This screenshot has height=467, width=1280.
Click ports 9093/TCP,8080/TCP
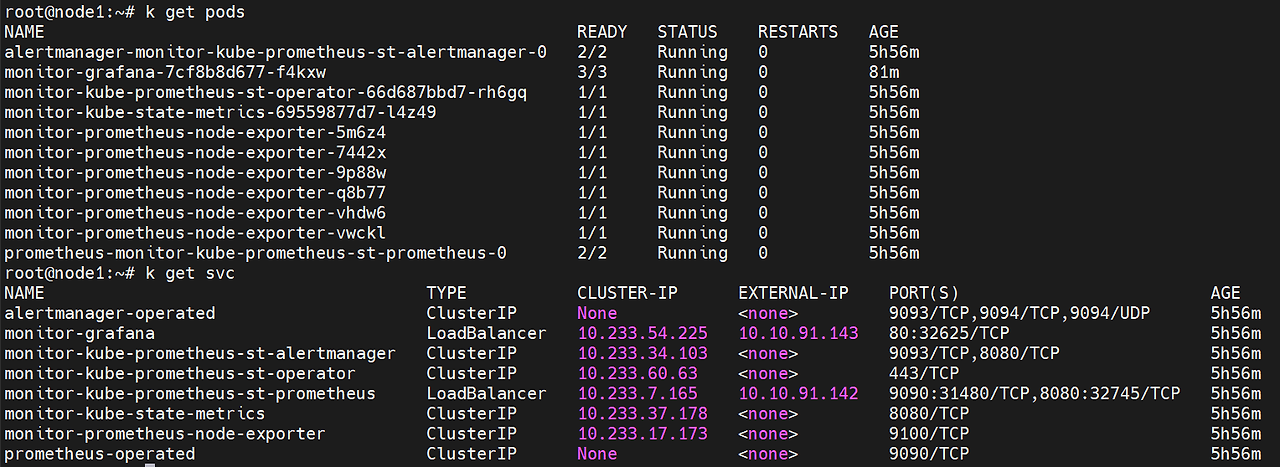click(974, 353)
